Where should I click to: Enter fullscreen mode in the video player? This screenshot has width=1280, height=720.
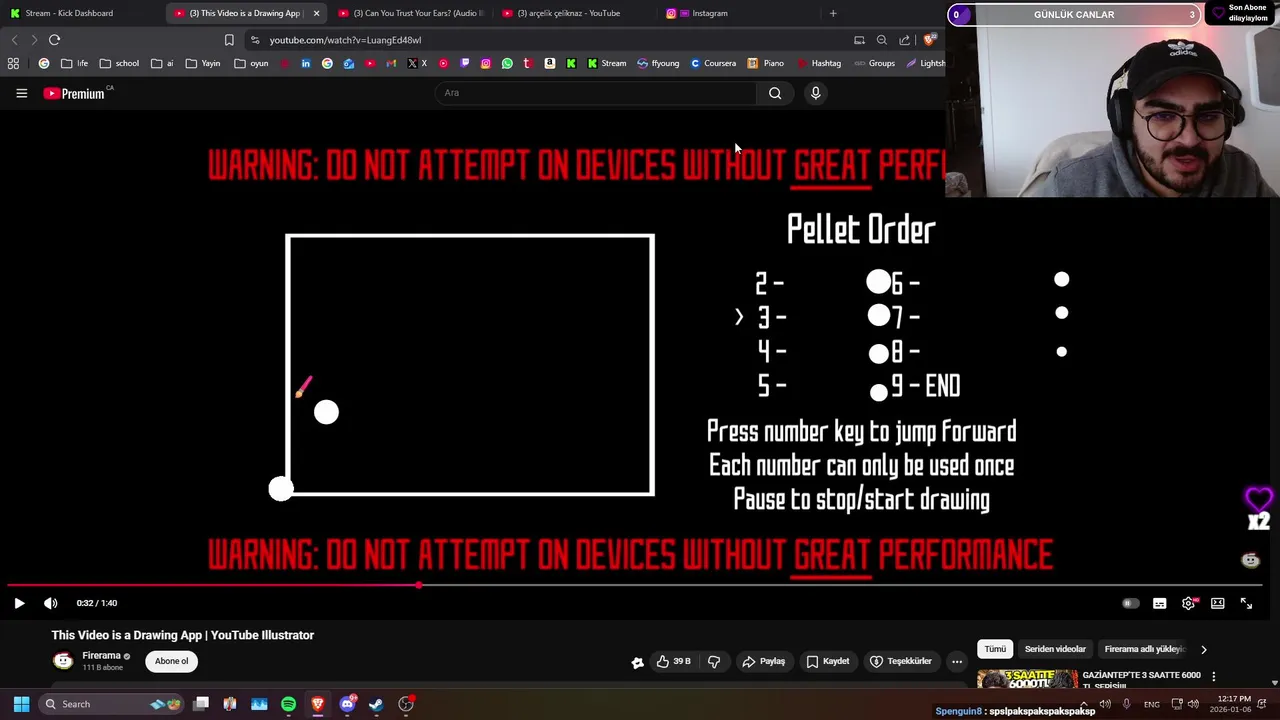(1246, 603)
